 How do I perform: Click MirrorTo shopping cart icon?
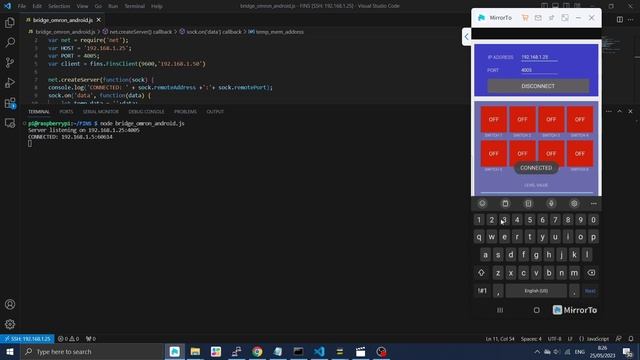(525, 18)
